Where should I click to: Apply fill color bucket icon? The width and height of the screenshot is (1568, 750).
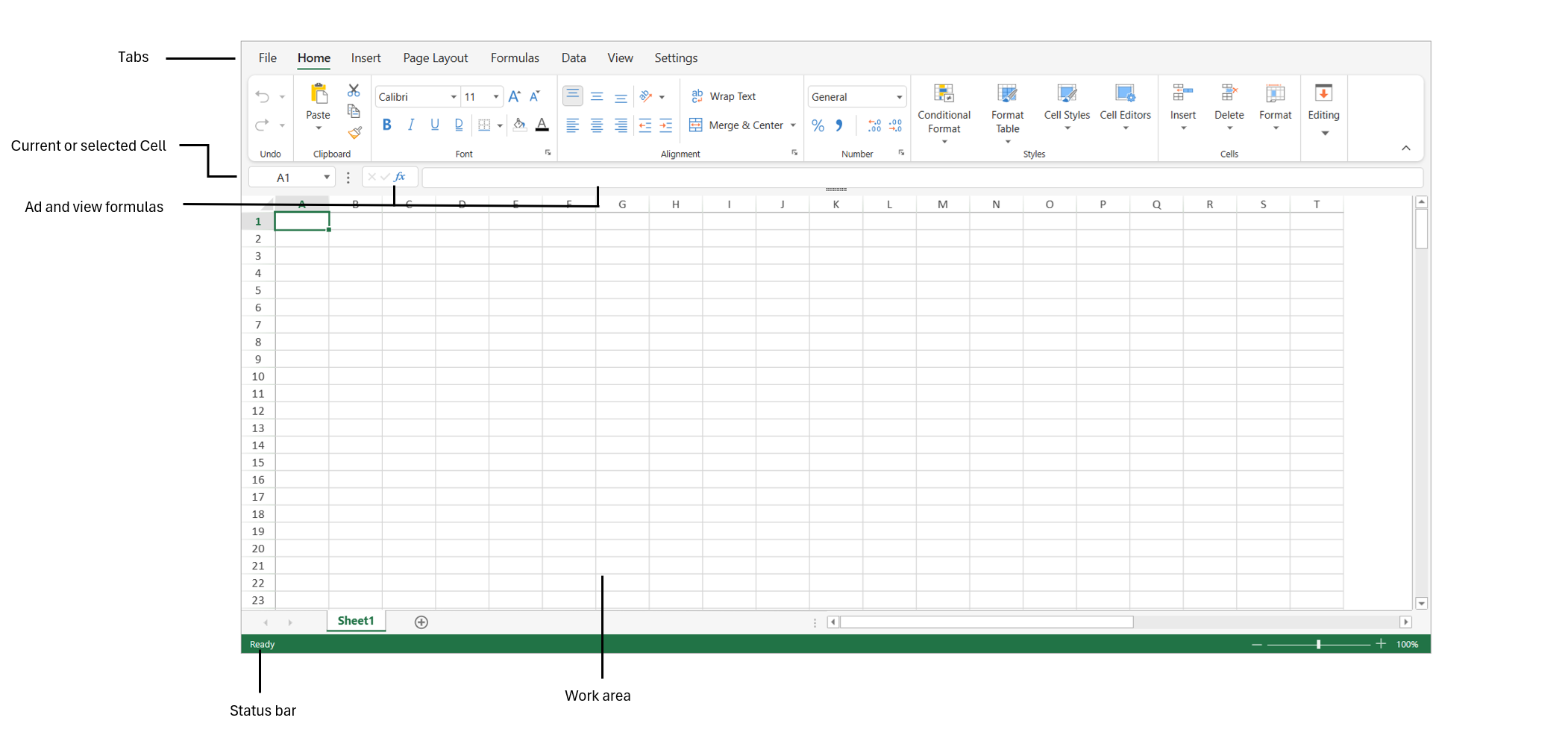click(x=520, y=125)
